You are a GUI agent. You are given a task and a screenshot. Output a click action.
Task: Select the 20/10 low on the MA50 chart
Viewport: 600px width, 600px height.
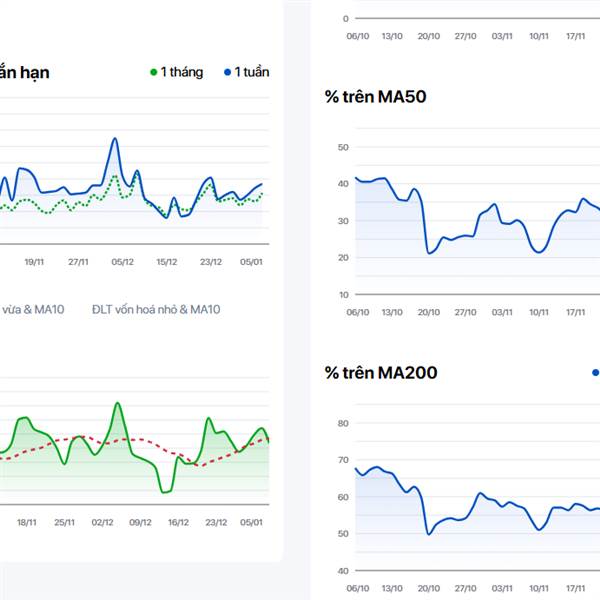click(430, 253)
